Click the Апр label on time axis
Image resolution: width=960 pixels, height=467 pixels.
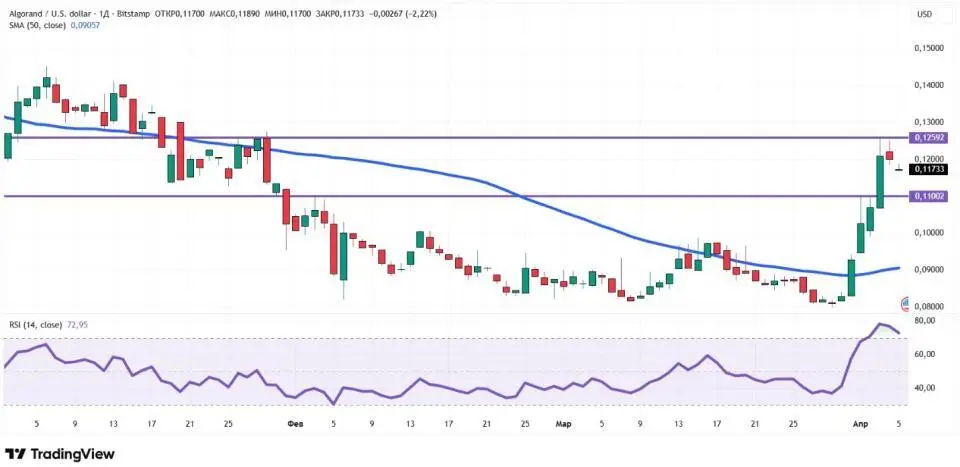click(x=860, y=424)
